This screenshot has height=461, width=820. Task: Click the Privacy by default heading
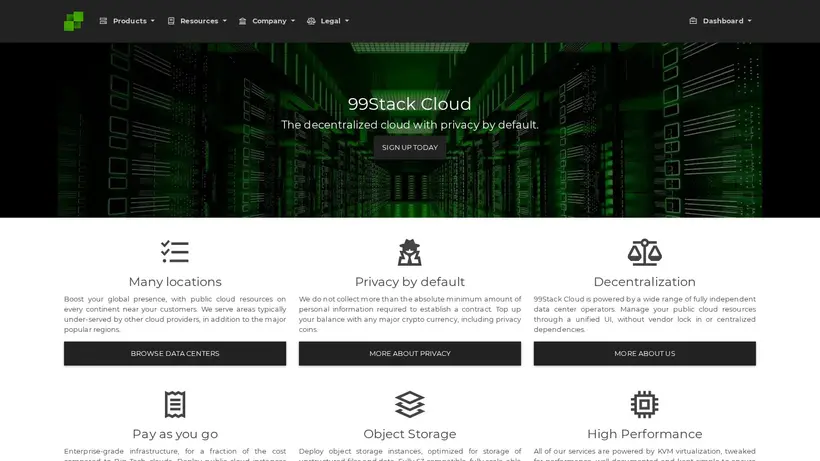point(409,282)
